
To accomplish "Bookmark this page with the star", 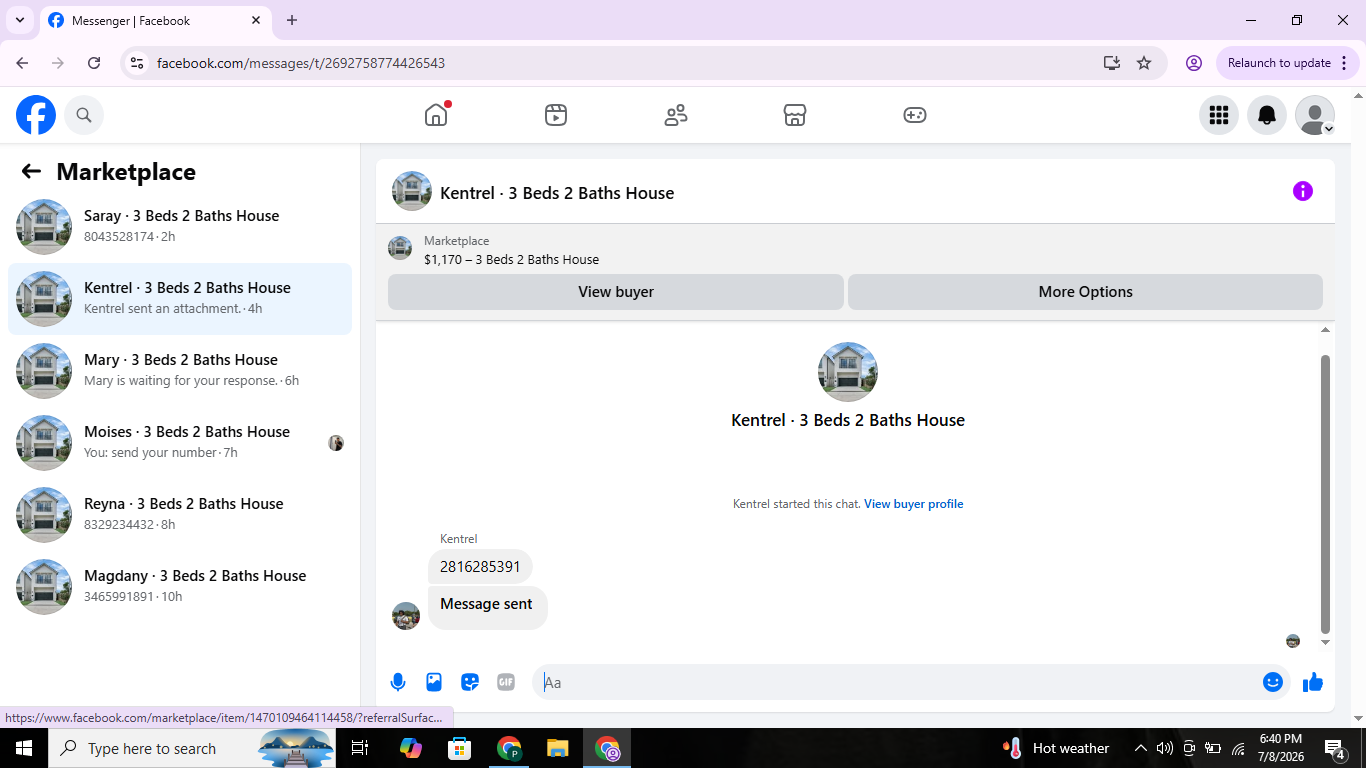I will click(1144, 63).
